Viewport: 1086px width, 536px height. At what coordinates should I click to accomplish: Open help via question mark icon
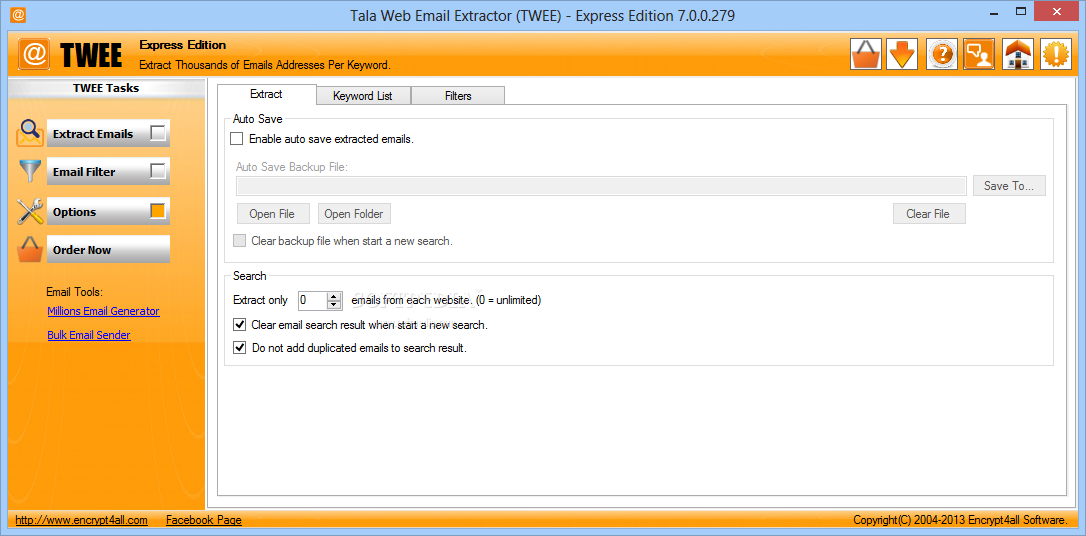tap(941, 54)
